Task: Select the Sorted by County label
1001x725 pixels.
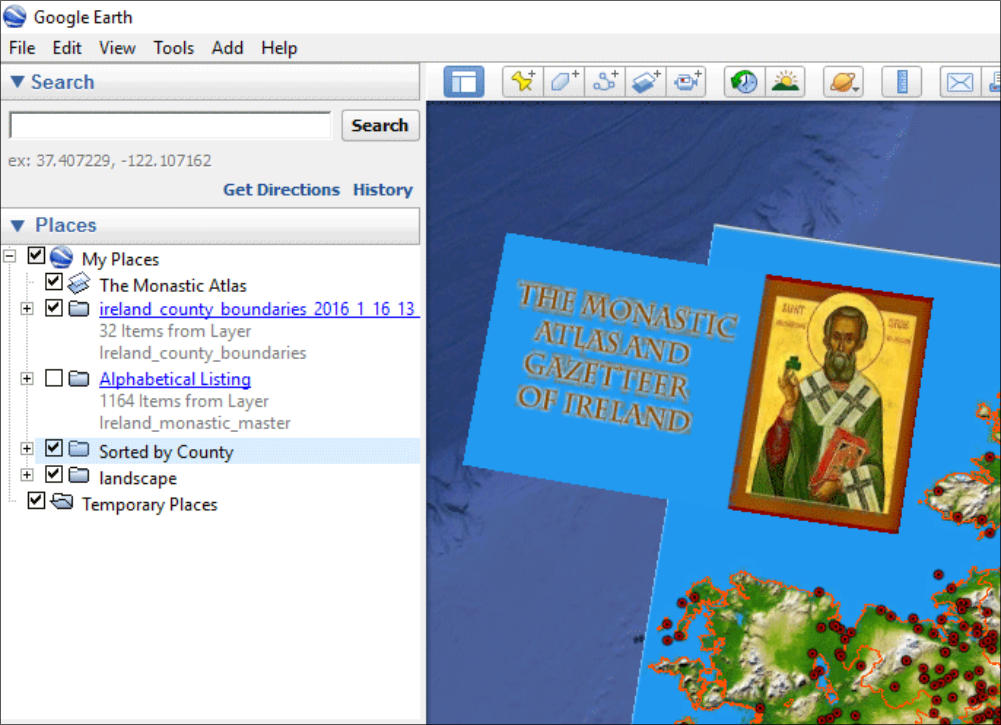Action: (x=166, y=452)
